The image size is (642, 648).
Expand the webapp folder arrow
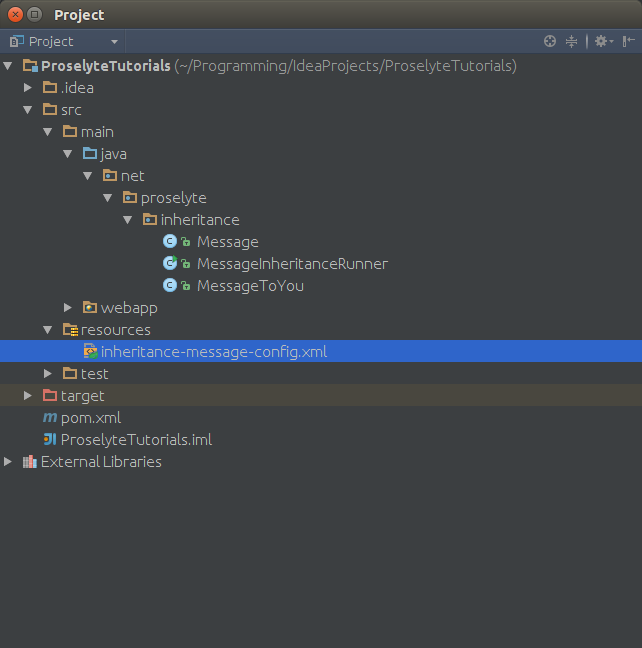coord(68,308)
